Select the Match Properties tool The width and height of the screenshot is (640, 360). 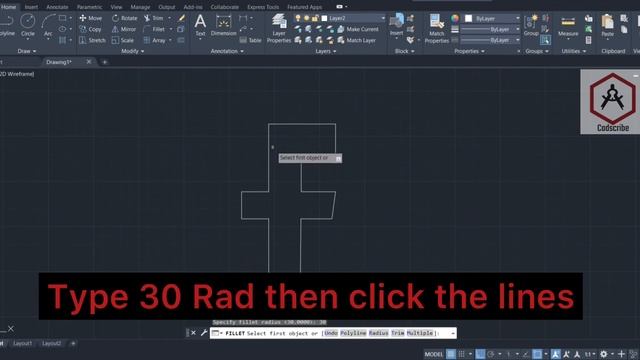(436, 29)
